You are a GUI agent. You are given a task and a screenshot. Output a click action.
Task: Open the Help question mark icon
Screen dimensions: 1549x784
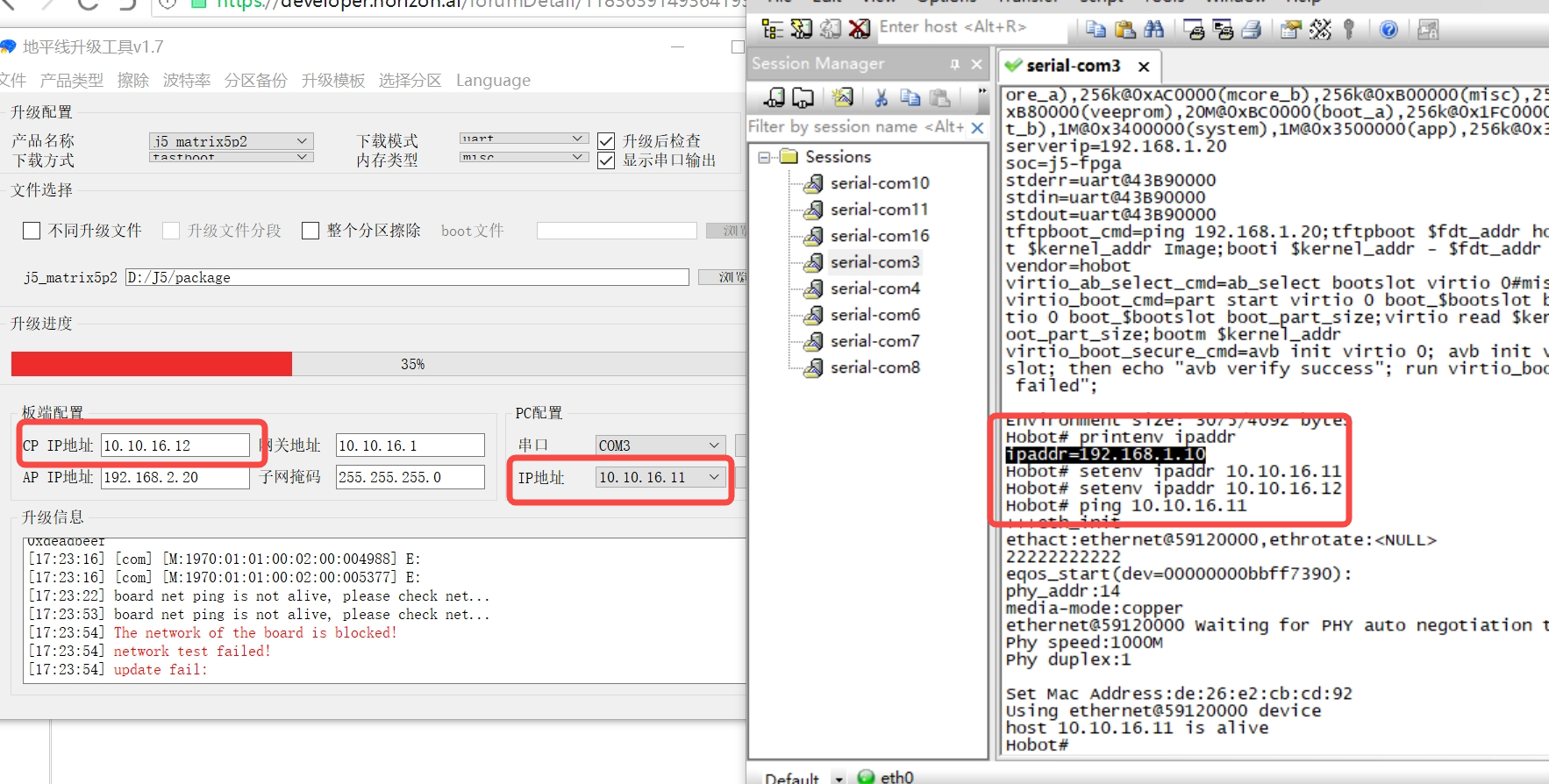tap(1388, 30)
